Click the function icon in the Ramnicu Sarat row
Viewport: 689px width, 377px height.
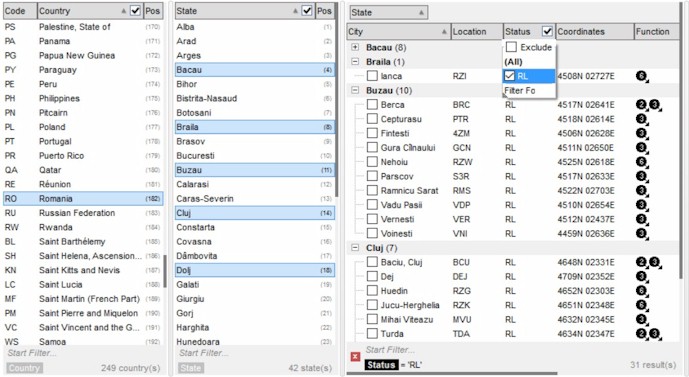coord(641,191)
